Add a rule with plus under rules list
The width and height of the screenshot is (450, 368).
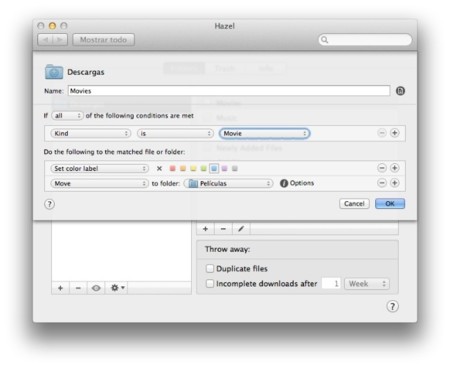205,229
